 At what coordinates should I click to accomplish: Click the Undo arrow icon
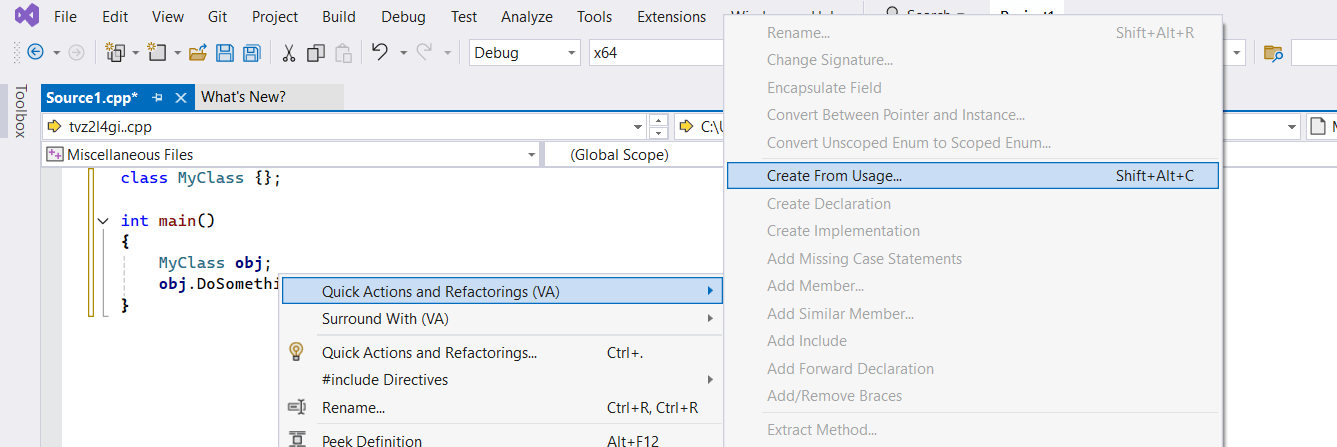tap(379, 53)
